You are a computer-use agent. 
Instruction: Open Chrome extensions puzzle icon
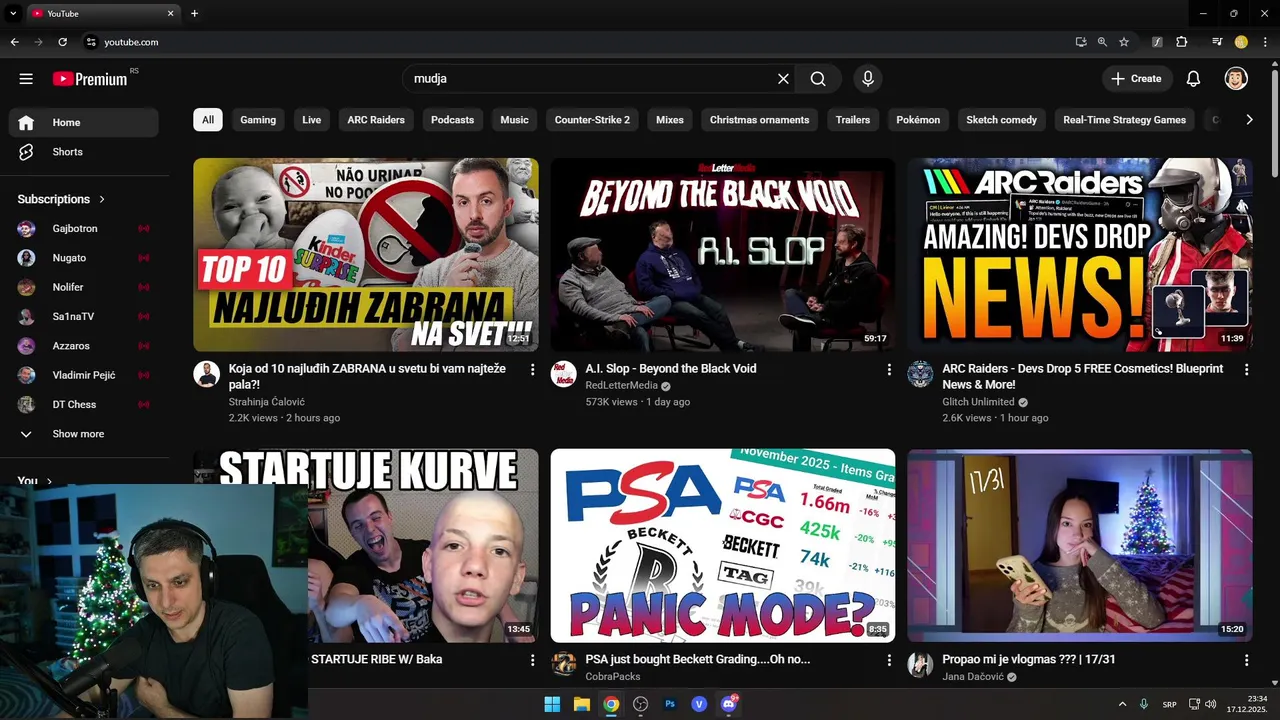click(x=1182, y=42)
